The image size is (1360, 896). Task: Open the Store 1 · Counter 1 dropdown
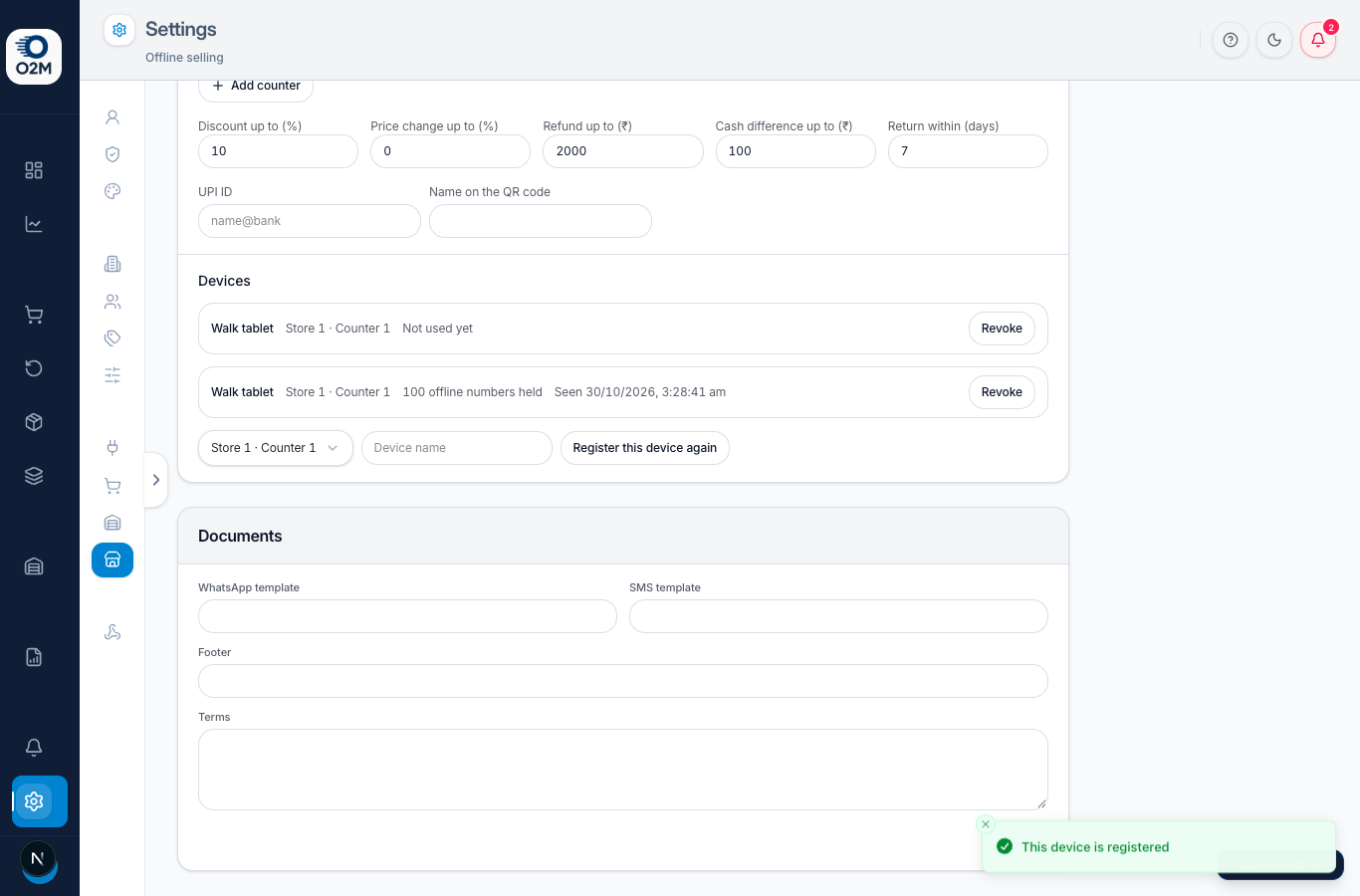pyautogui.click(x=276, y=448)
